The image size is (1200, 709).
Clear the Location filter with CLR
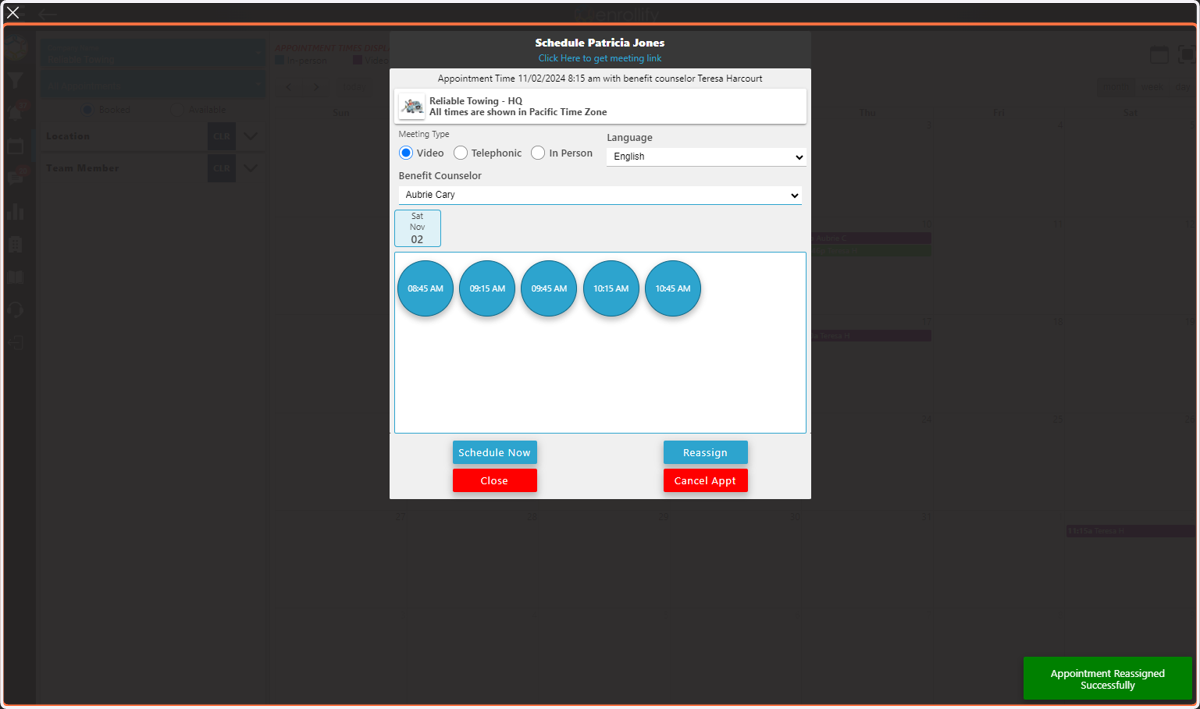point(221,137)
